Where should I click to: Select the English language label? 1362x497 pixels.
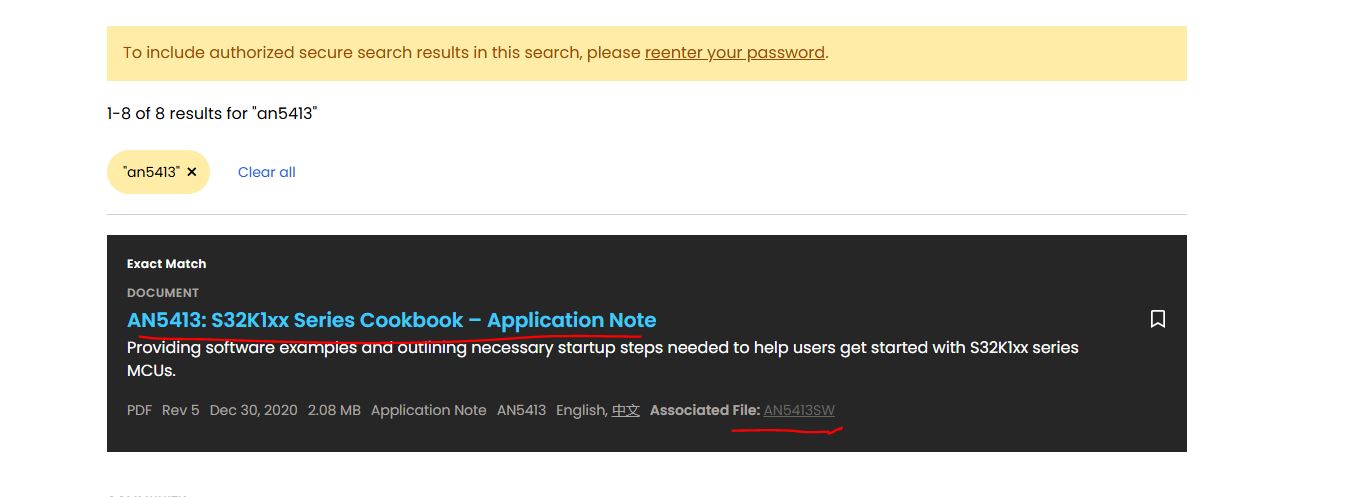point(580,410)
